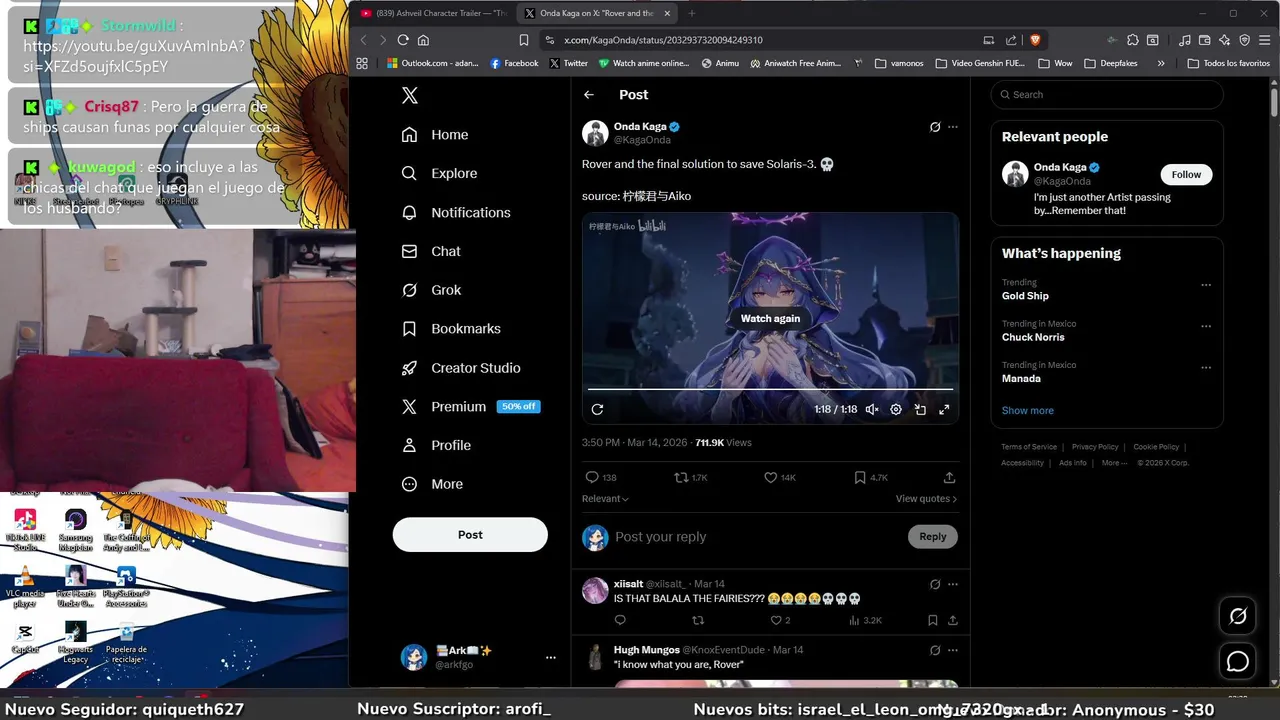Open more options for Chuck Norris trend
The image size is (1280, 720).
click(1206, 326)
